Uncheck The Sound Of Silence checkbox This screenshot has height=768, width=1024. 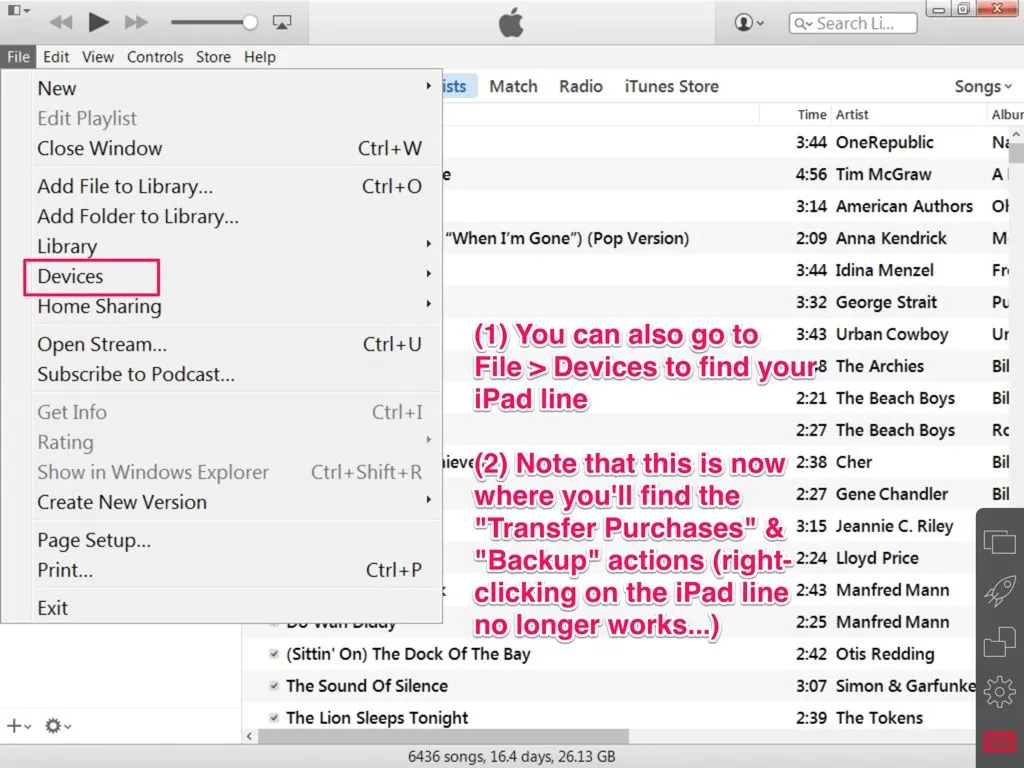274,686
